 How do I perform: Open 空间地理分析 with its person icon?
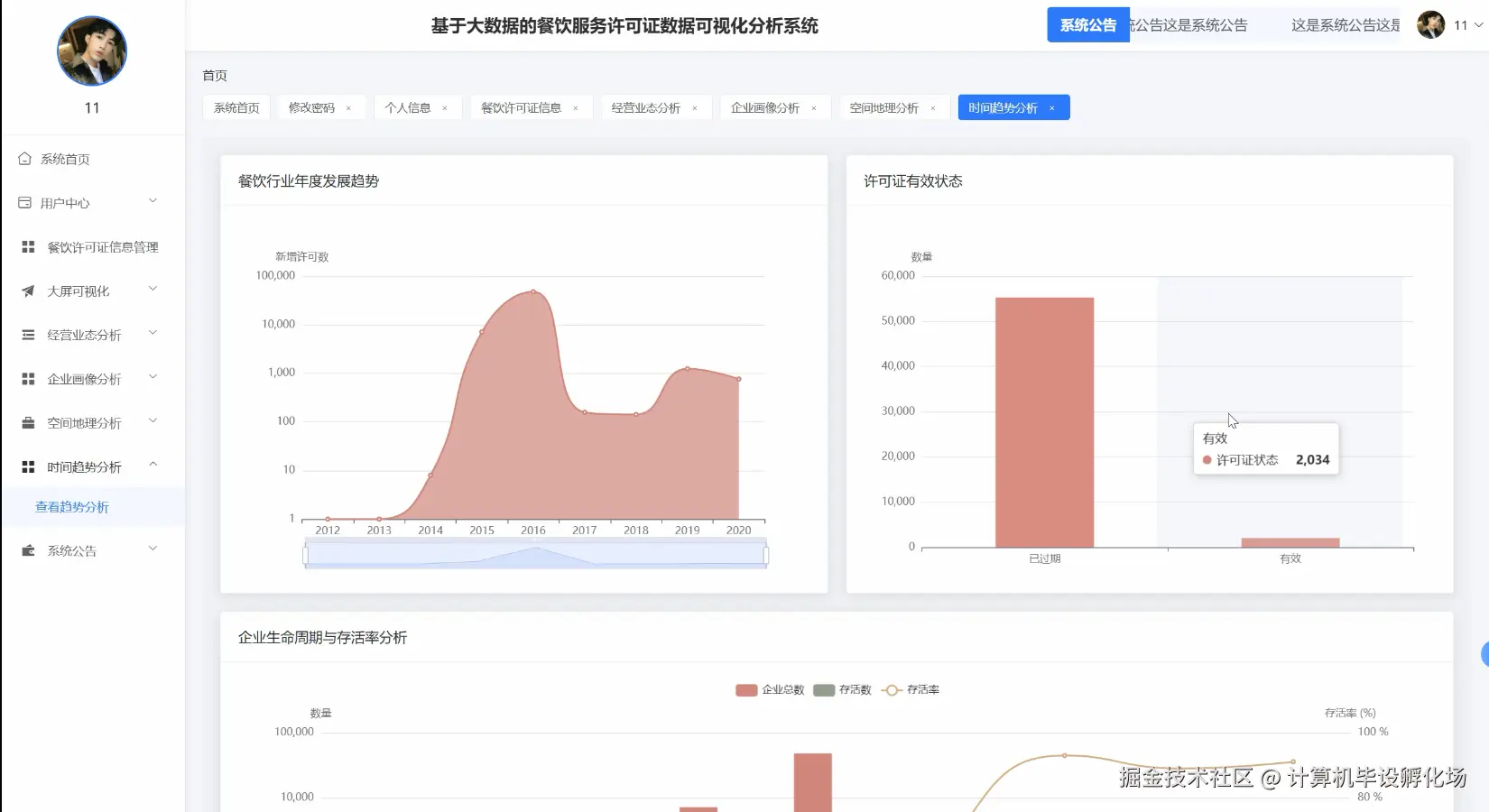(x=26, y=421)
